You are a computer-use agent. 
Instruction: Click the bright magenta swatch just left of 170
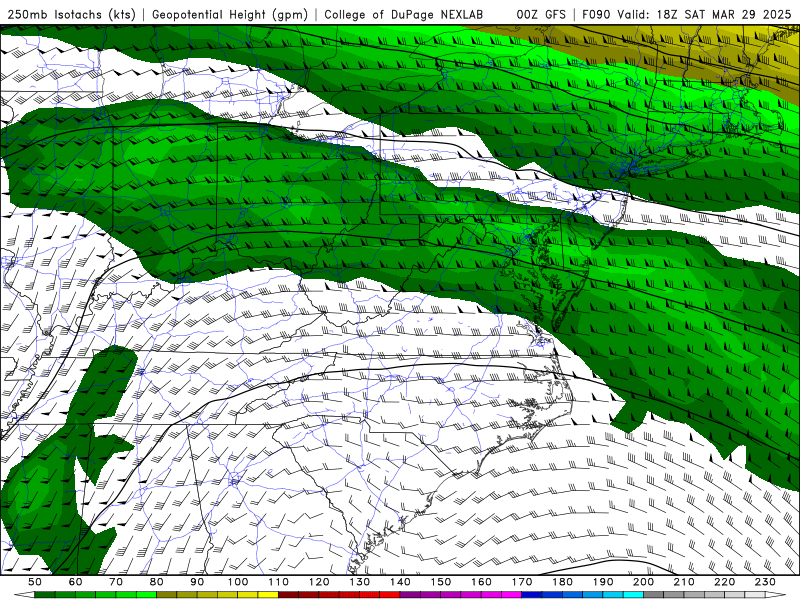[x=511, y=594]
